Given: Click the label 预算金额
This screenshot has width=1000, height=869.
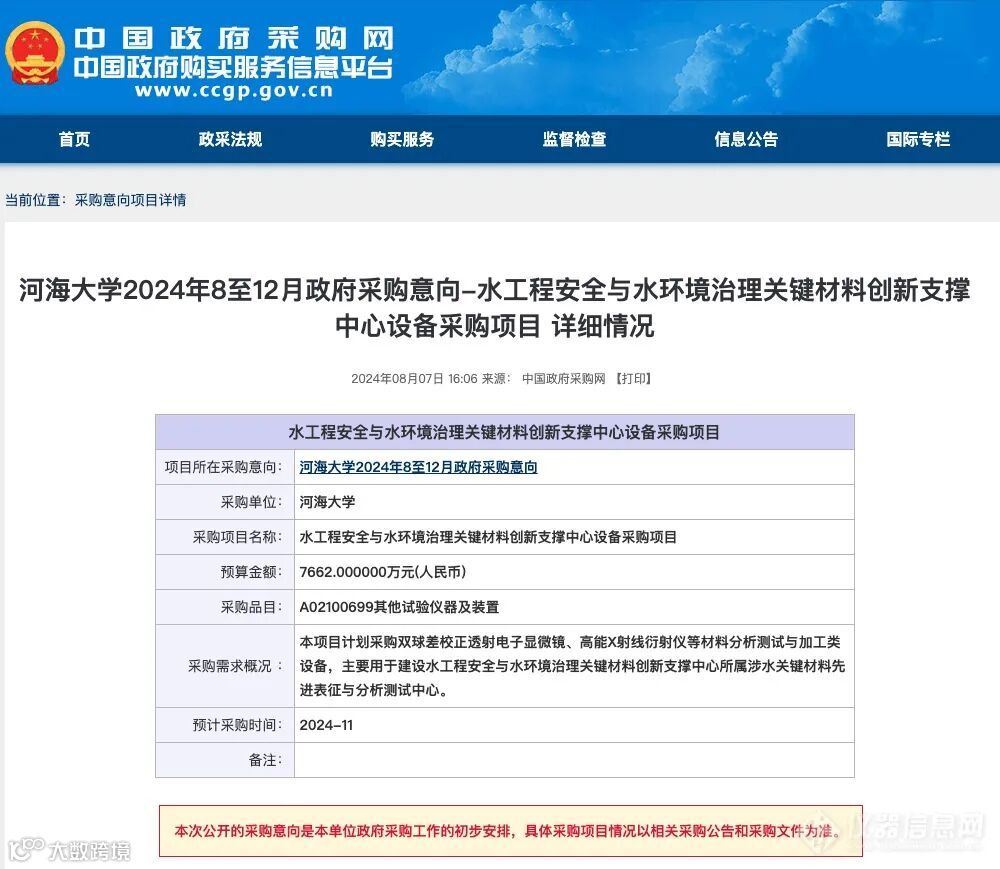Looking at the screenshot, I should coord(251,573).
